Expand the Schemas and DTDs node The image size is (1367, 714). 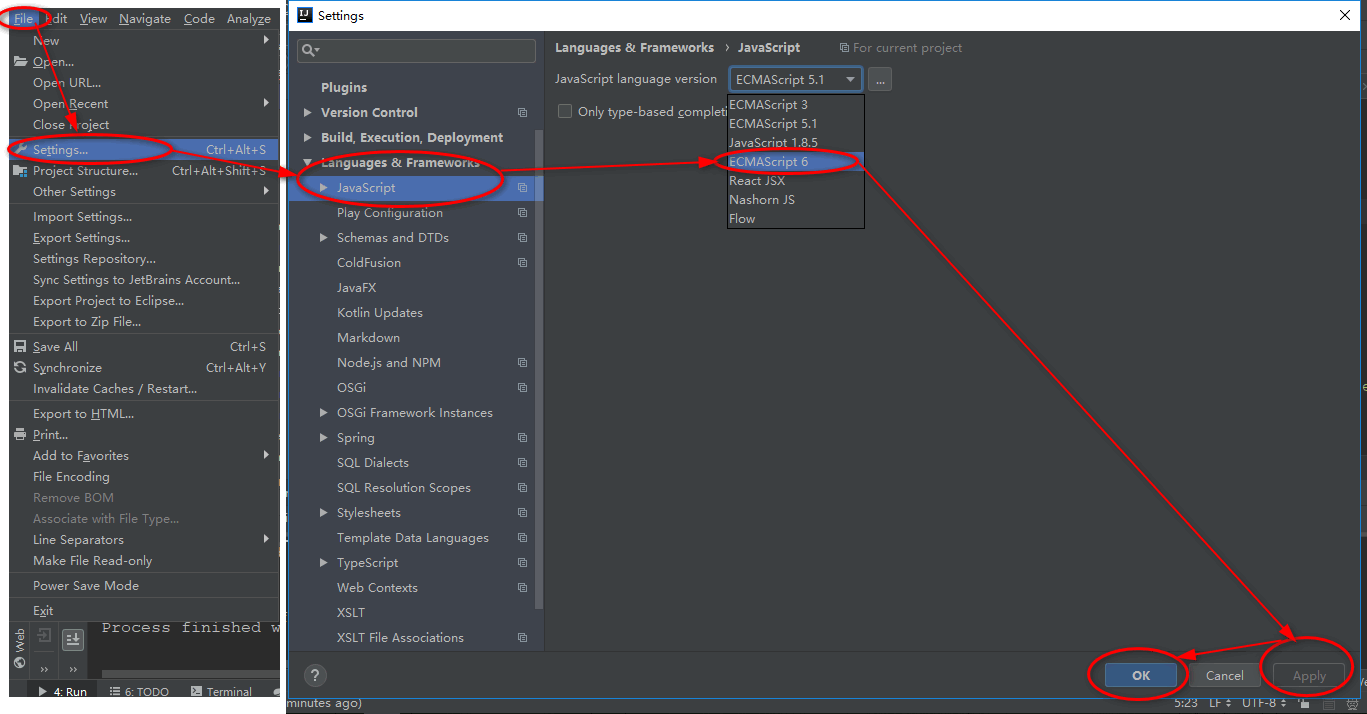click(324, 238)
